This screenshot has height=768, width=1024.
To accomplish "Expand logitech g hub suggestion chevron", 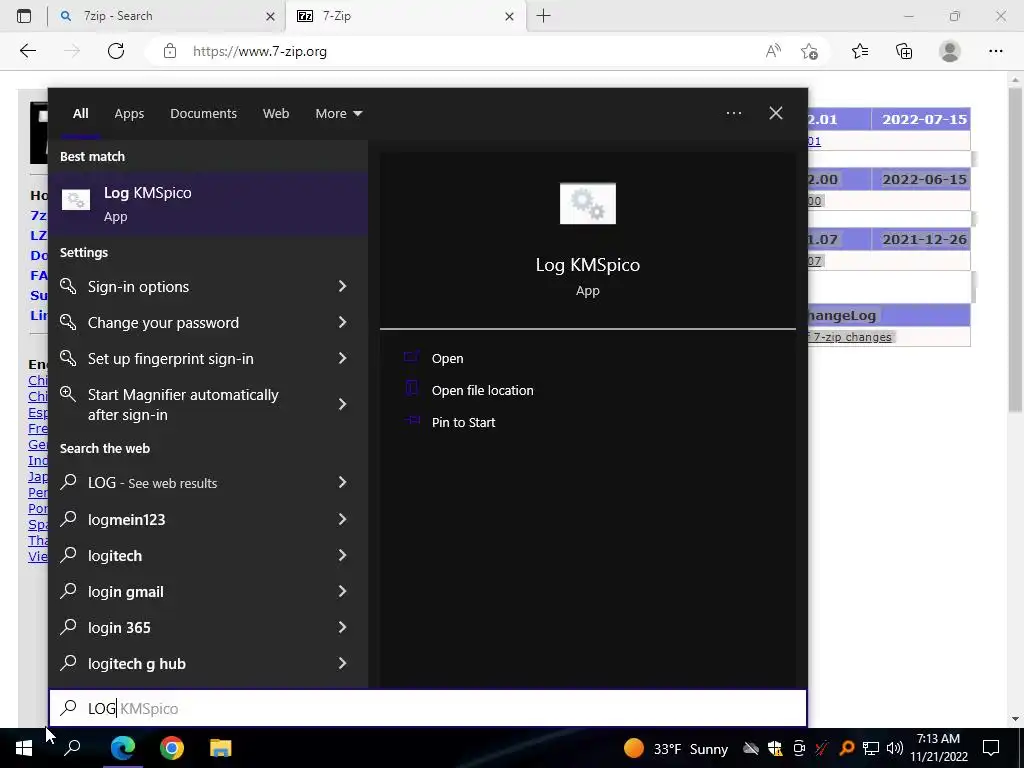I will point(342,663).
